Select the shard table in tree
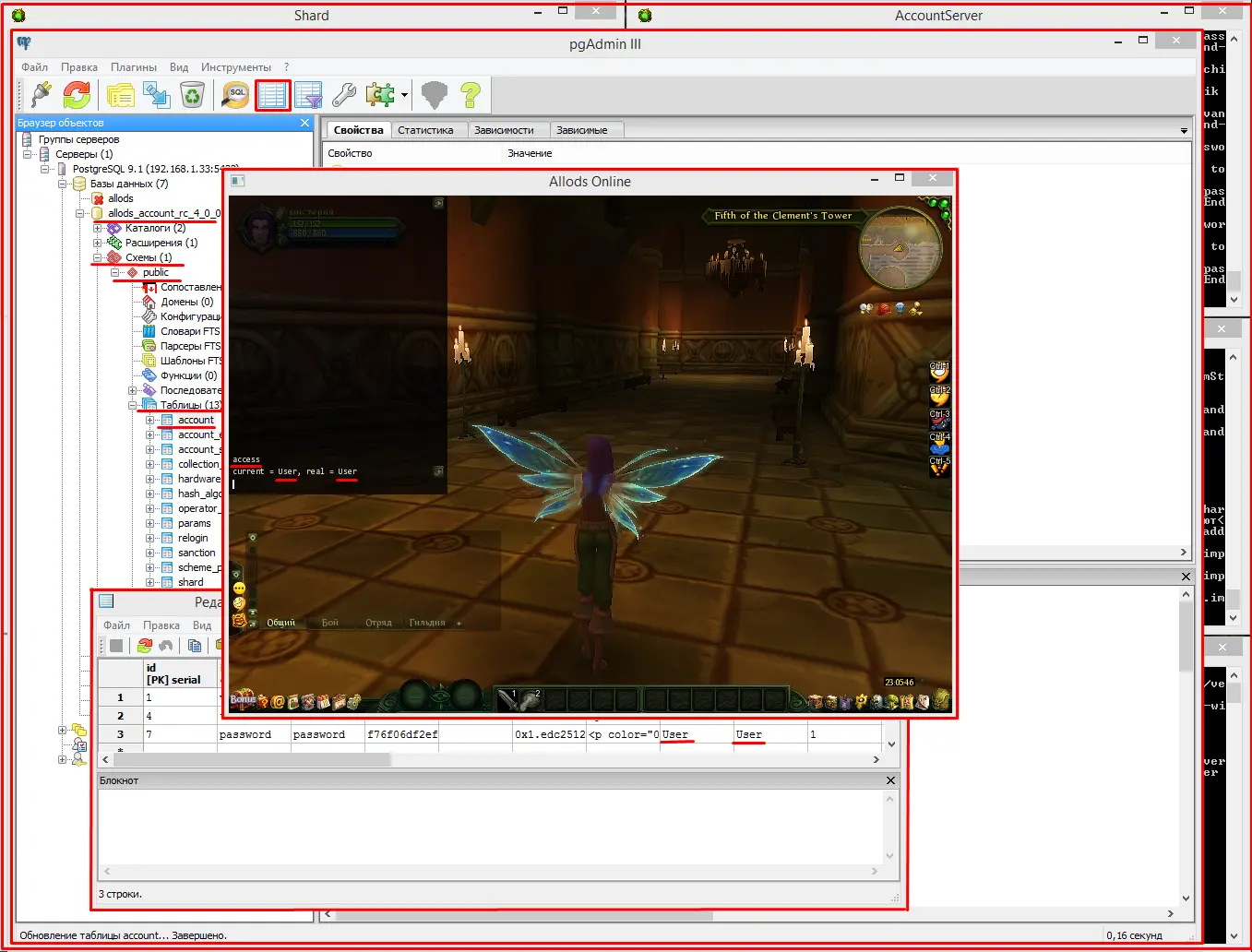1252x952 pixels. [x=190, y=582]
